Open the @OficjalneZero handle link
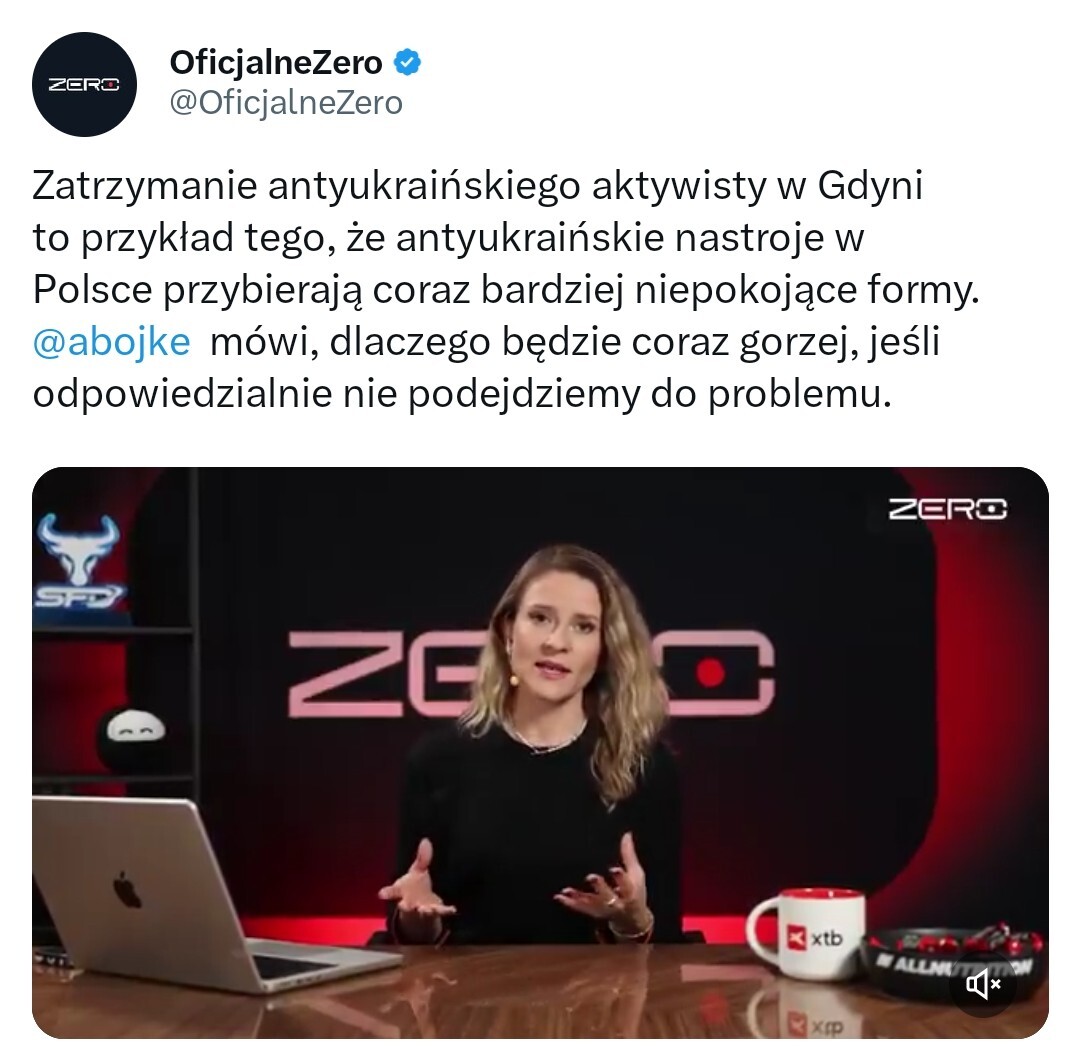Screen dimensions: 1080x1057 (286, 103)
